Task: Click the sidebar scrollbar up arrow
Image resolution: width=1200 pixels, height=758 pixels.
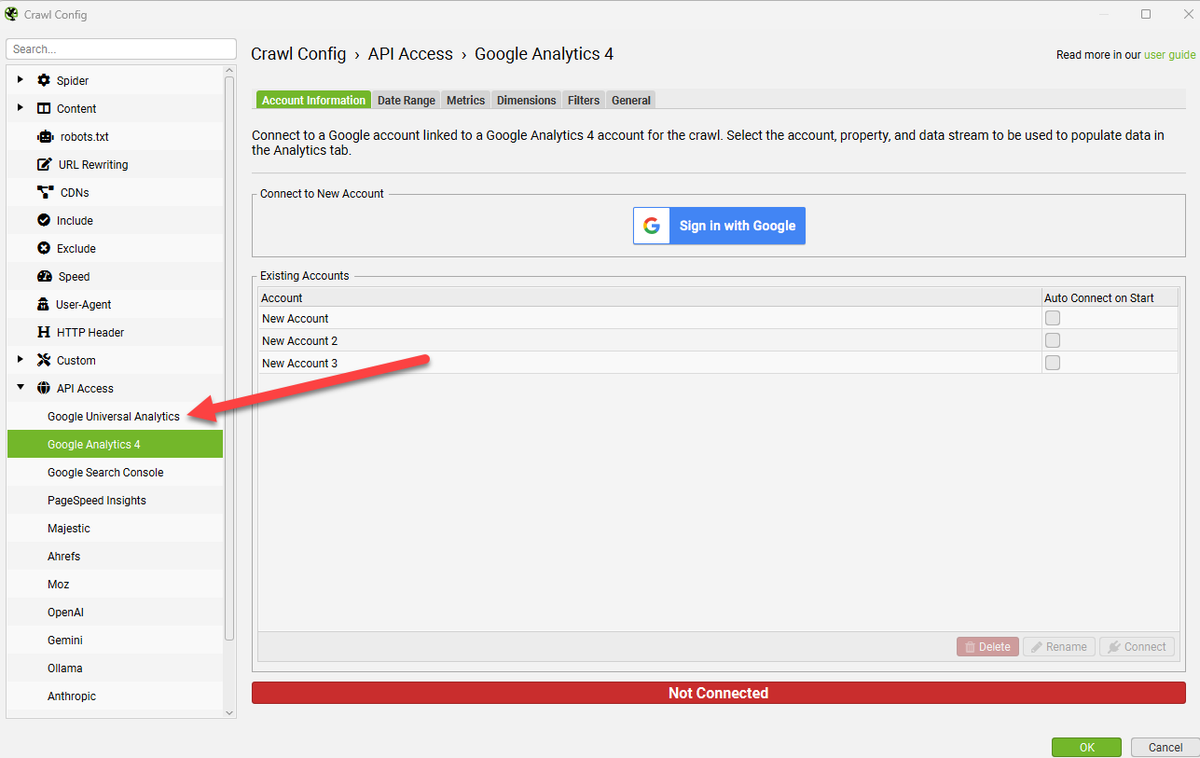Action: point(229,69)
